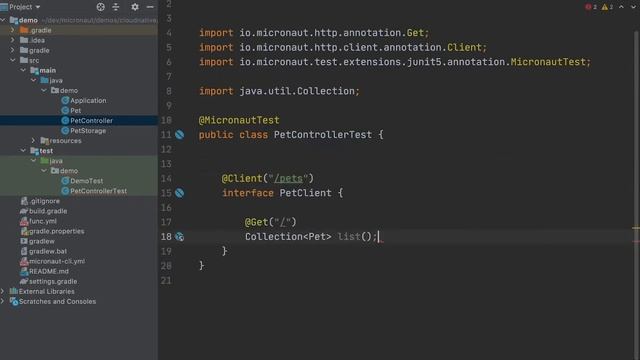Screen dimensions: 640x360
Task: Select PetControllerTest in project tree
Action: click(x=94, y=191)
